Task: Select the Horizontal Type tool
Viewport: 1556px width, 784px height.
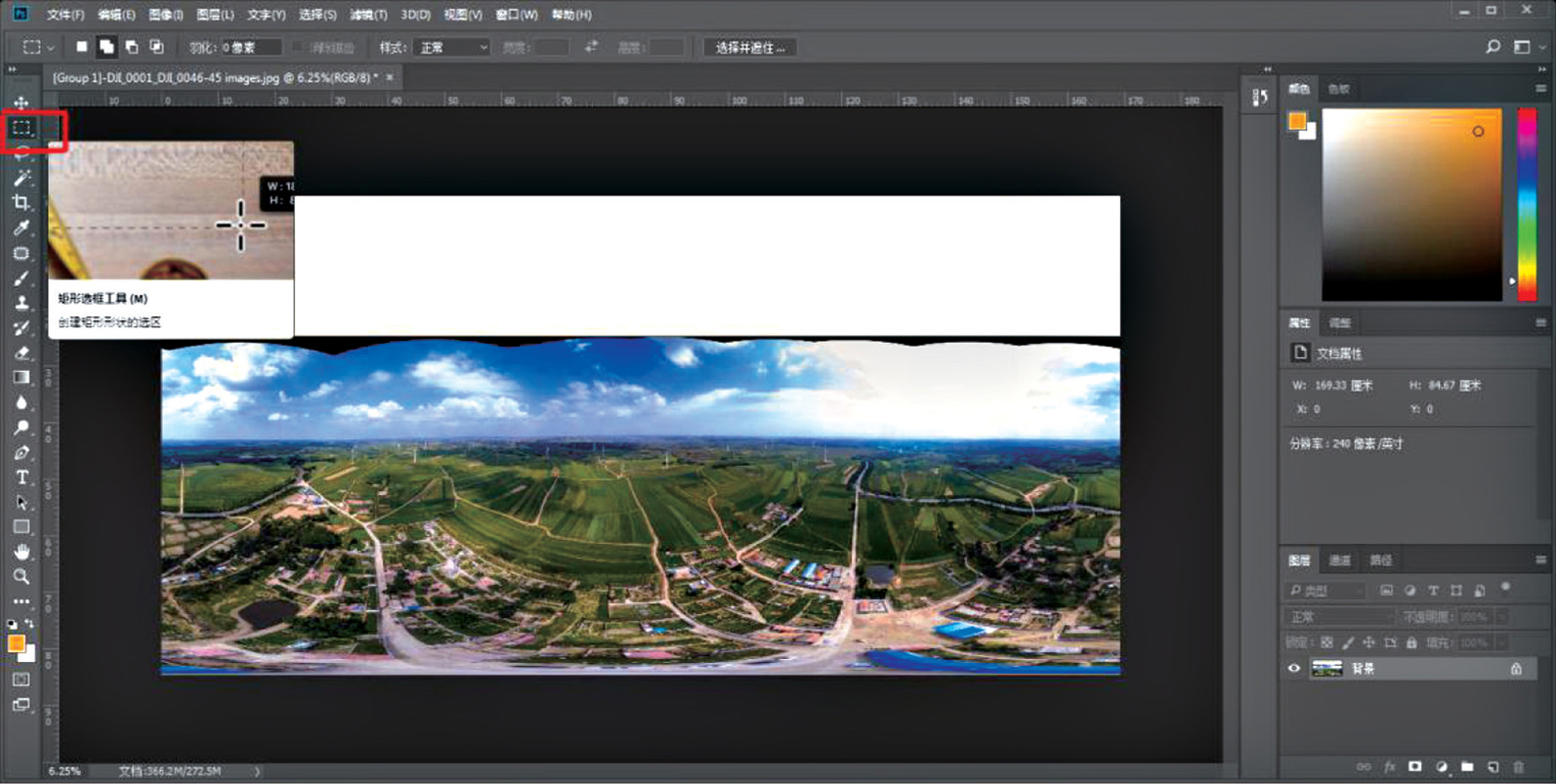Action: tap(21, 477)
